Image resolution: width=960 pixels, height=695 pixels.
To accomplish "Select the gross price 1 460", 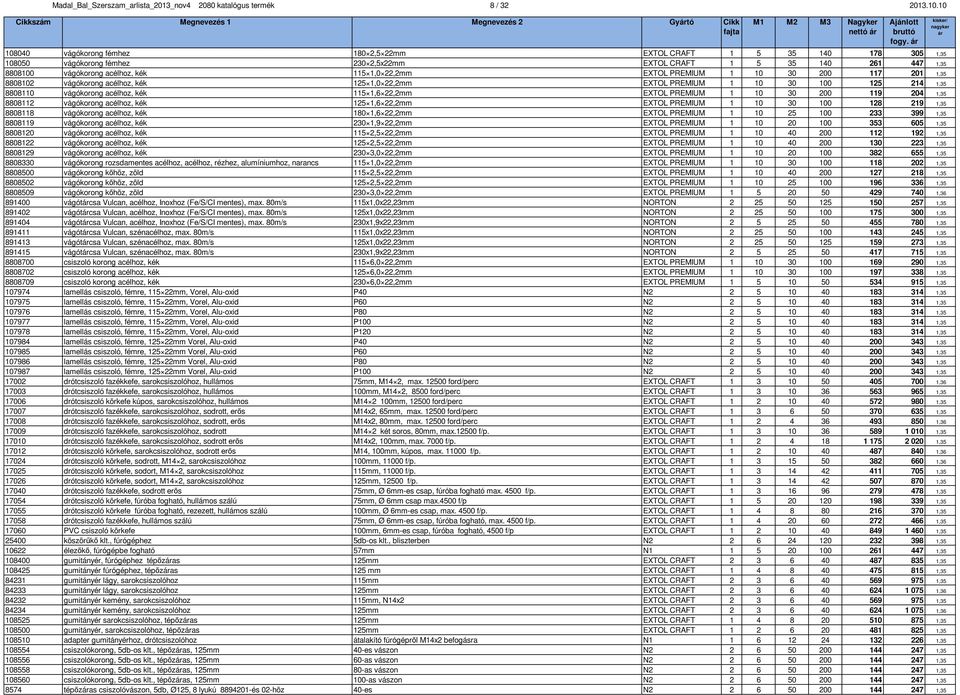I will point(913,531).
